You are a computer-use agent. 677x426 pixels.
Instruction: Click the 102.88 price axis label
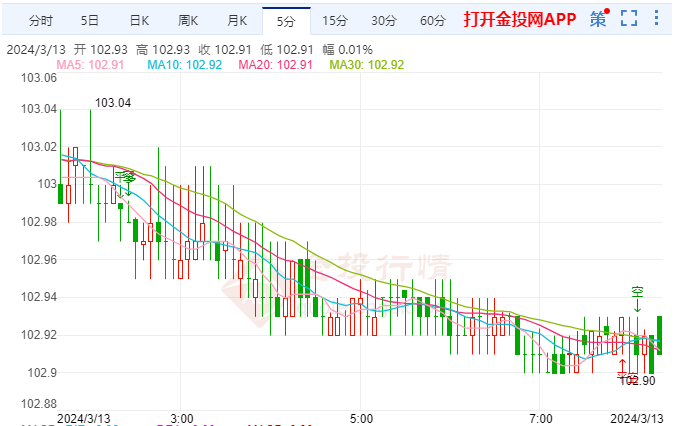39,404
